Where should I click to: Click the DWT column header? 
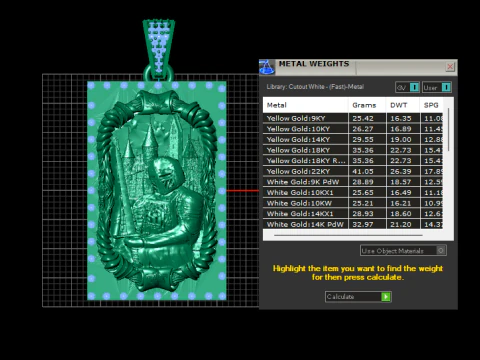pyautogui.click(x=403, y=105)
